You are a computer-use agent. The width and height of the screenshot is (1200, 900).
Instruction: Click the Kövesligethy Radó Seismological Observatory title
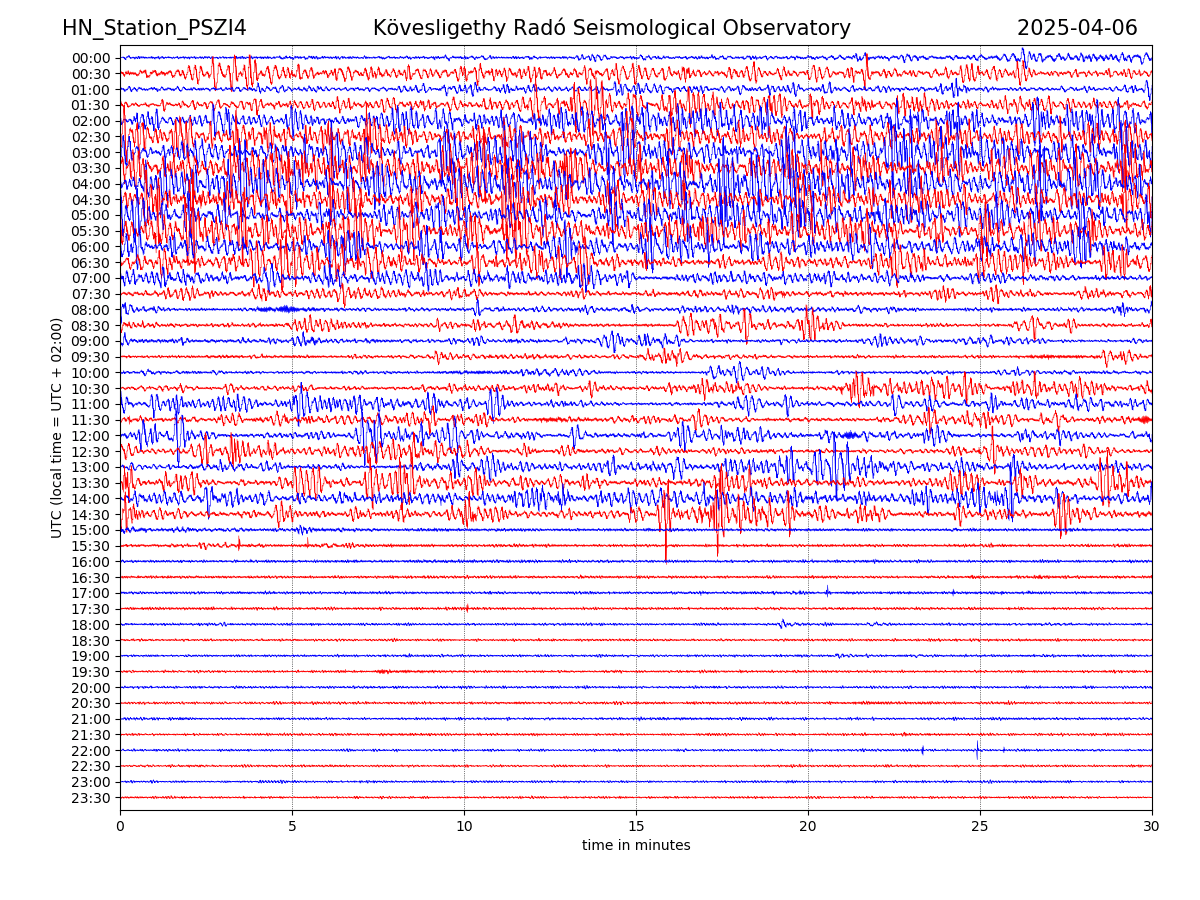point(611,29)
